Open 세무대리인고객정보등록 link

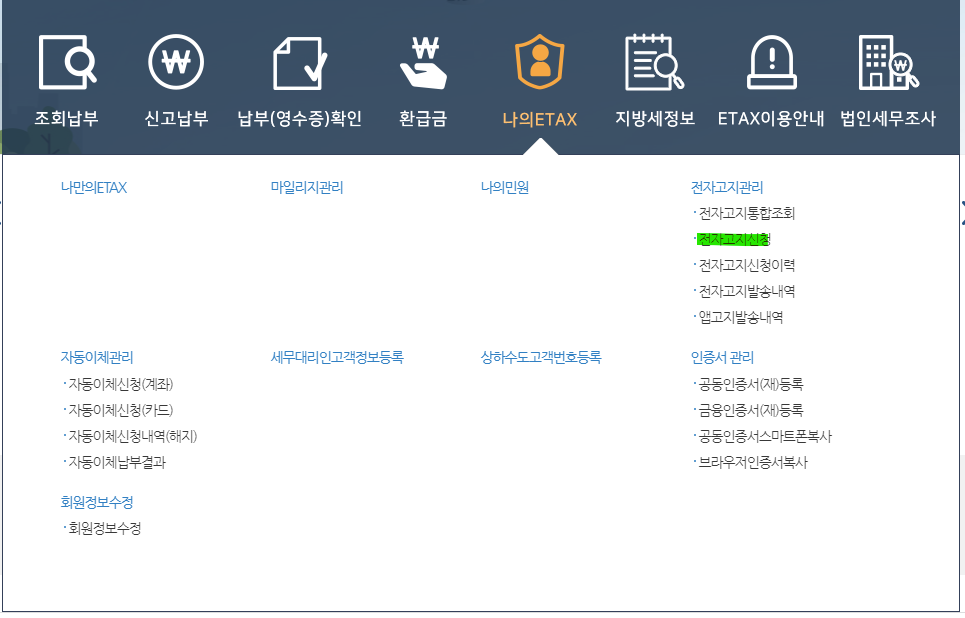[337, 358]
